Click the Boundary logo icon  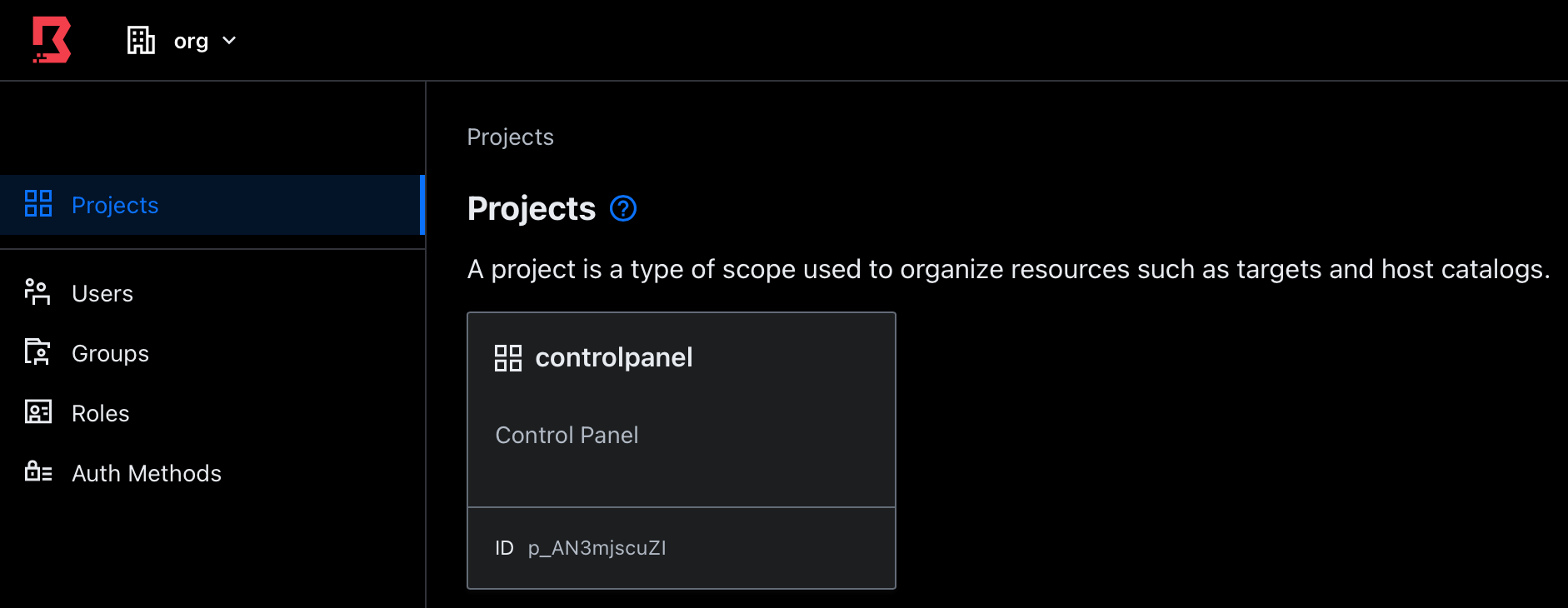[x=51, y=39]
